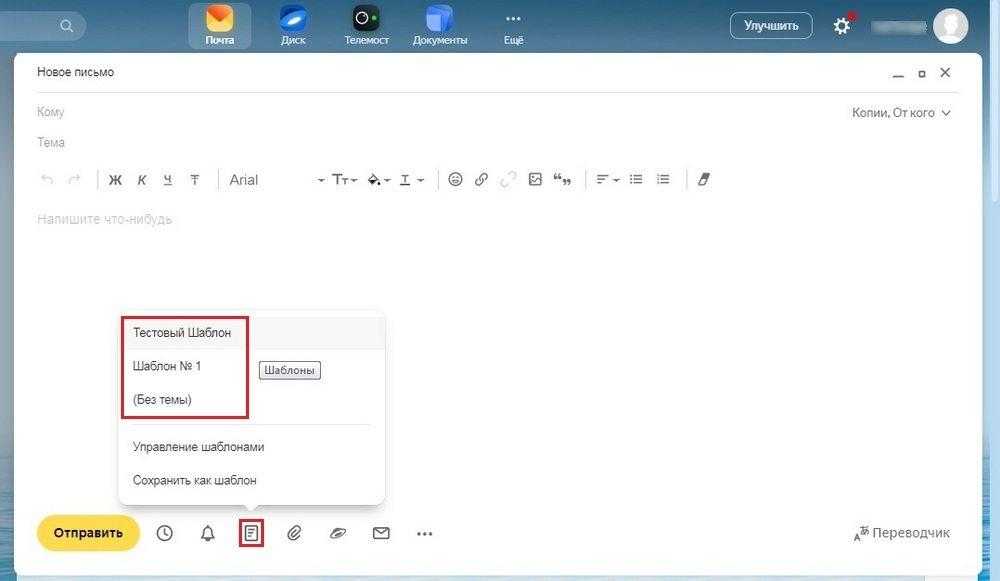The width and height of the screenshot is (1000, 581).
Task: Click the insert link chain icon
Action: click(481, 180)
